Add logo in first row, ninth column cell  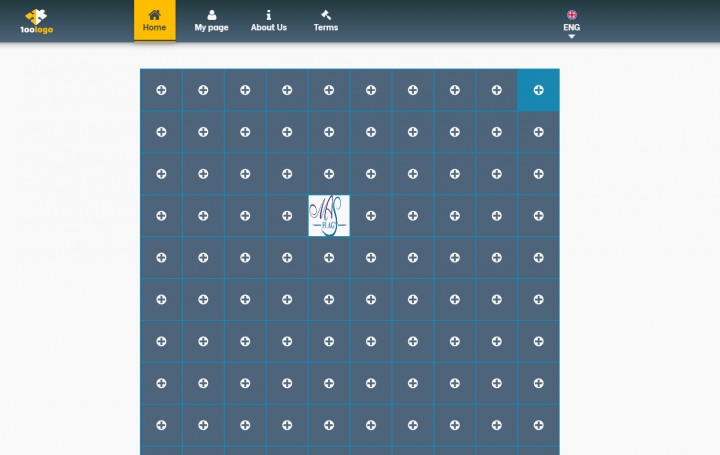point(497,90)
